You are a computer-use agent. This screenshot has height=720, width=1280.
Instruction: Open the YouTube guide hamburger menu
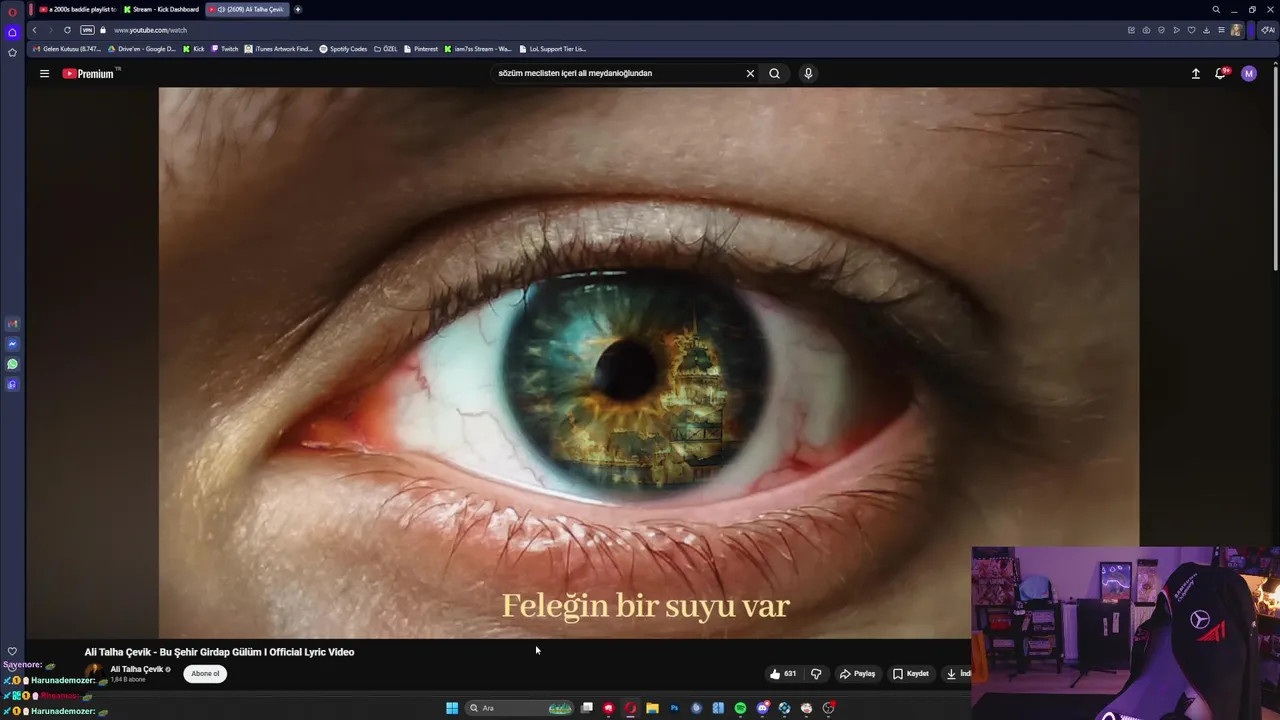point(44,73)
